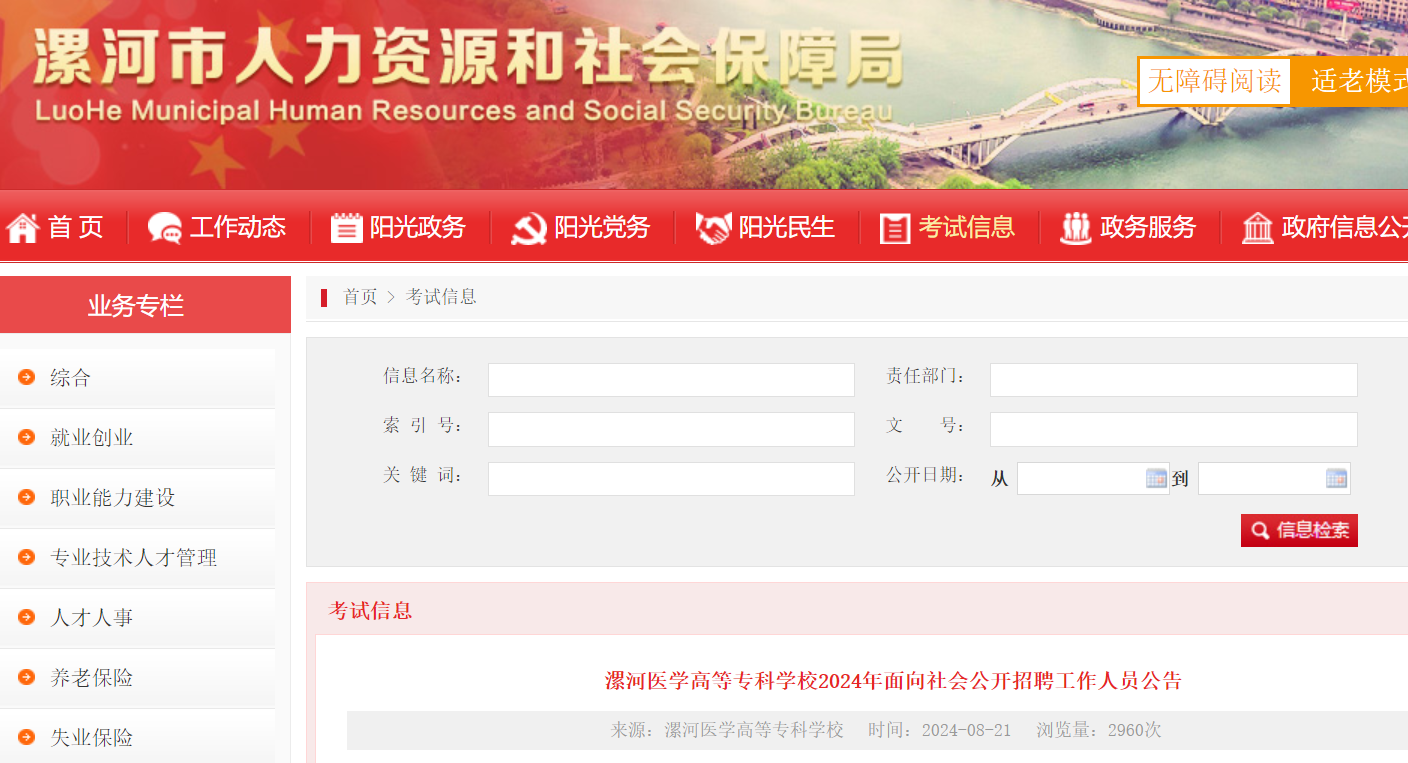
Task: Click the orange arrow icon next to 综合
Action: coord(27,377)
